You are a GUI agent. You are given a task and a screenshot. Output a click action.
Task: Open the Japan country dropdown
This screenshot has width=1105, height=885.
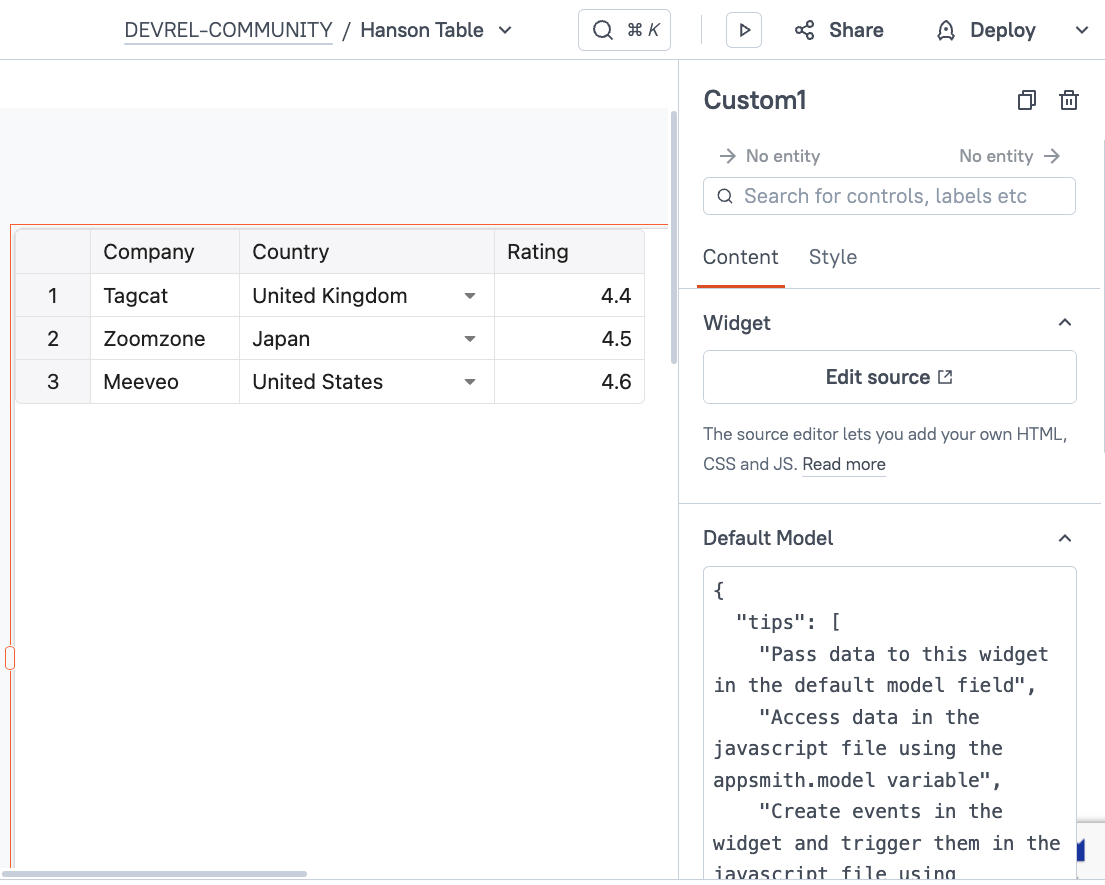[470, 339]
